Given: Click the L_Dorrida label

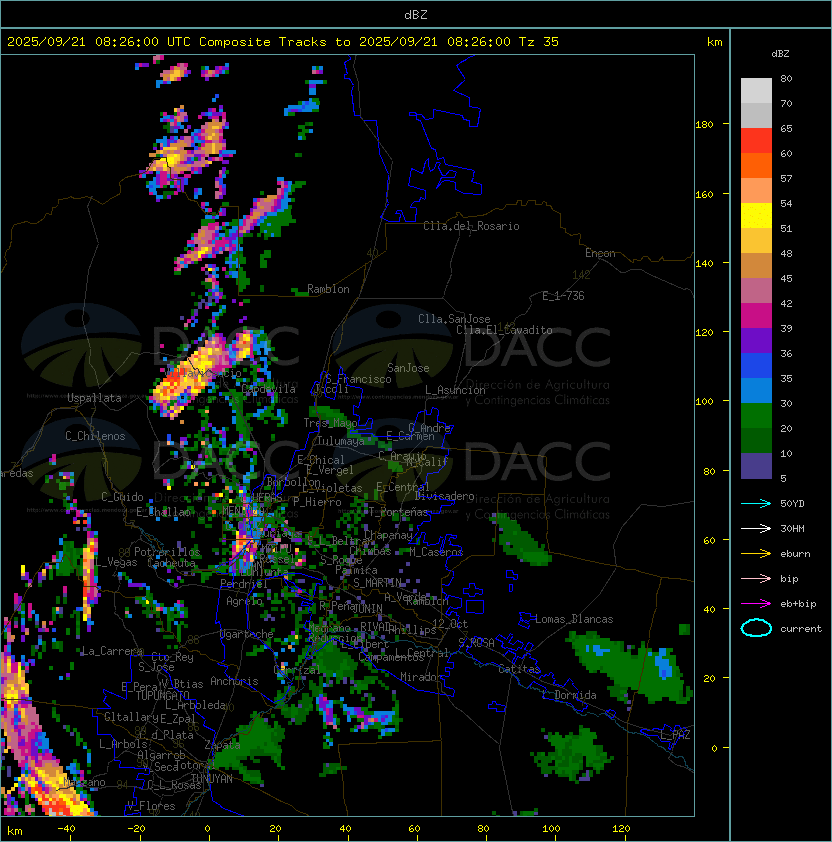Looking at the screenshot, I should (569, 695).
